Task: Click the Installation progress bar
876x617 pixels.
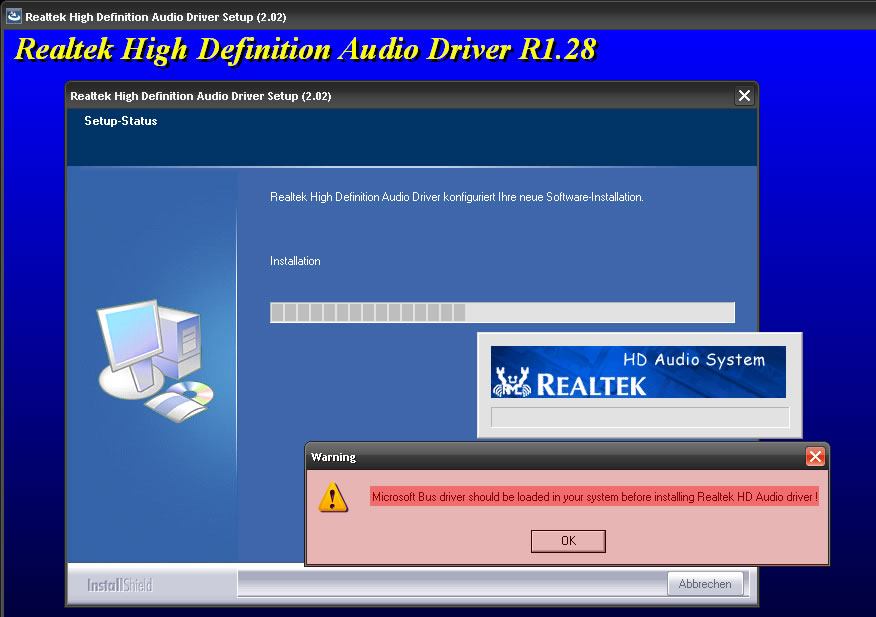Action: 502,312
